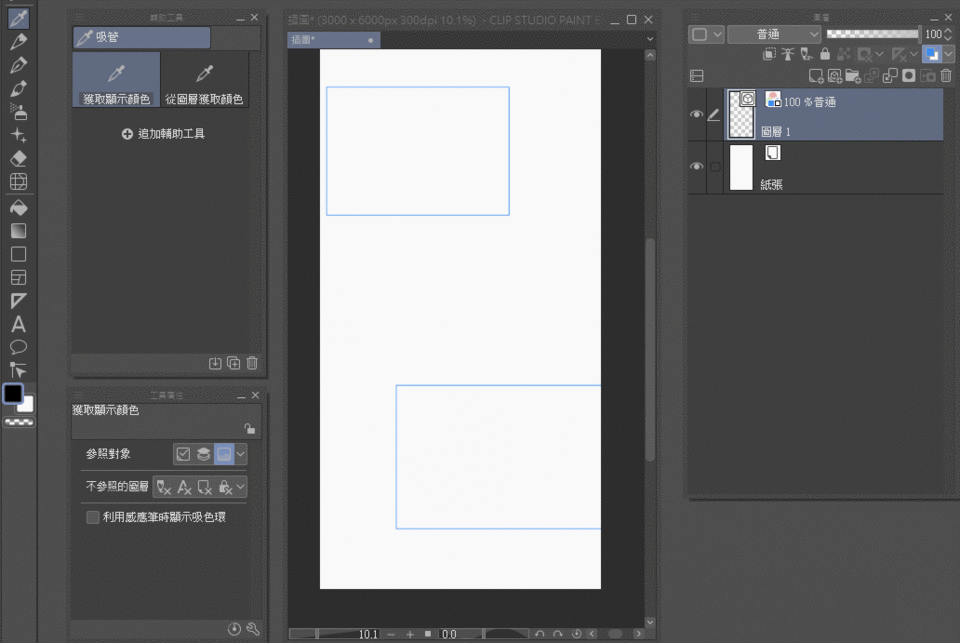960x643 pixels.
Task: Hide 圖層 1 layer with eye icon
Action: coord(696,115)
